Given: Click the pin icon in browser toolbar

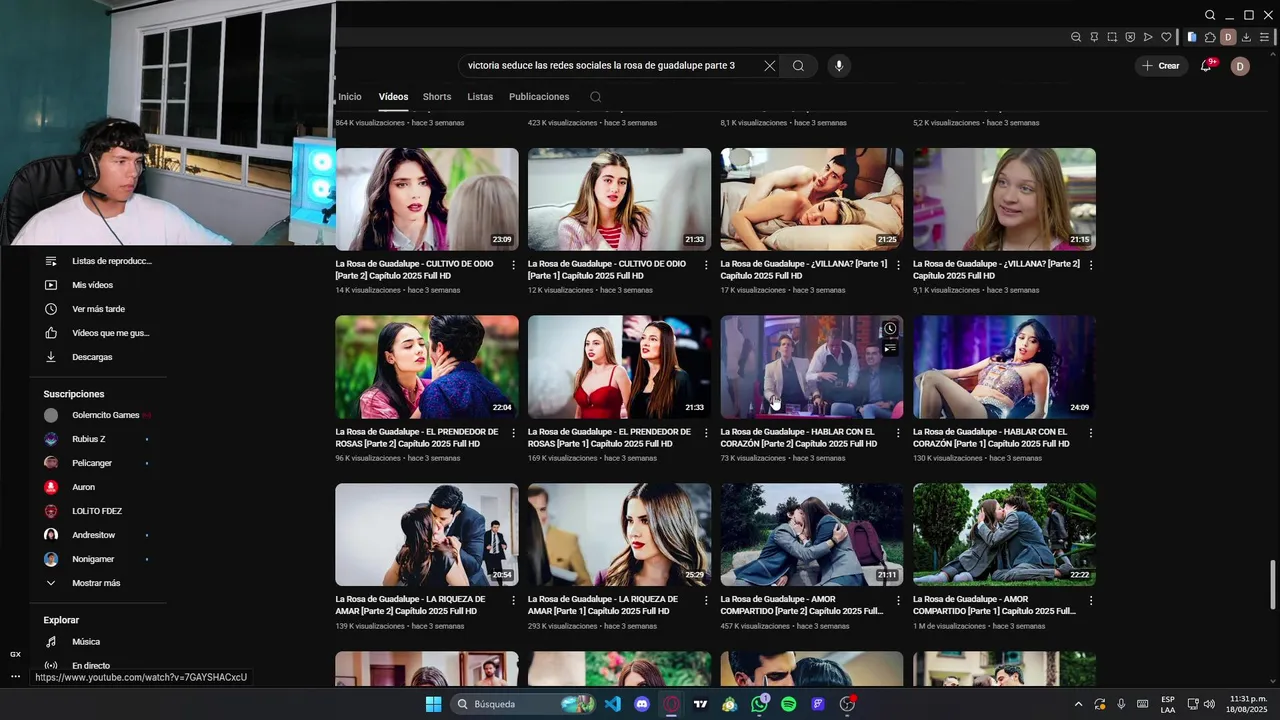Looking at the screenshot, I should tap(1094, 37).
